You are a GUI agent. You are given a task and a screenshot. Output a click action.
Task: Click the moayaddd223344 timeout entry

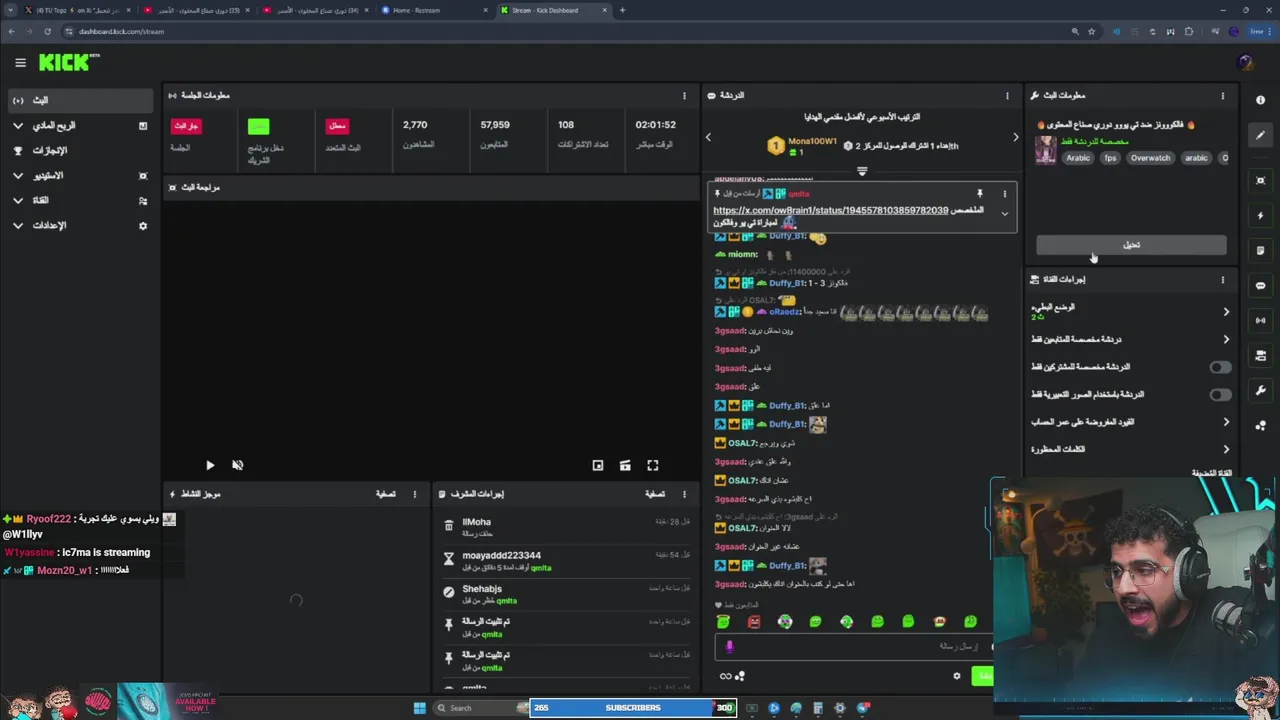(566, 561)
